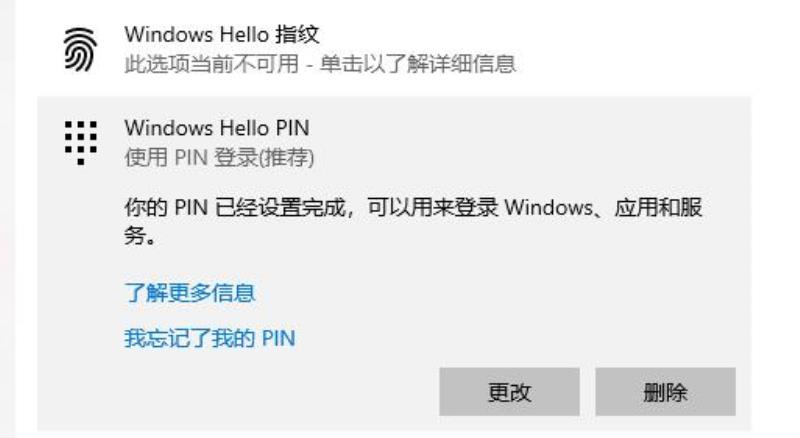The image size is (800, 438).
Task: Click empty gray area left of 更改 button
Action: [x=281, y=392]
